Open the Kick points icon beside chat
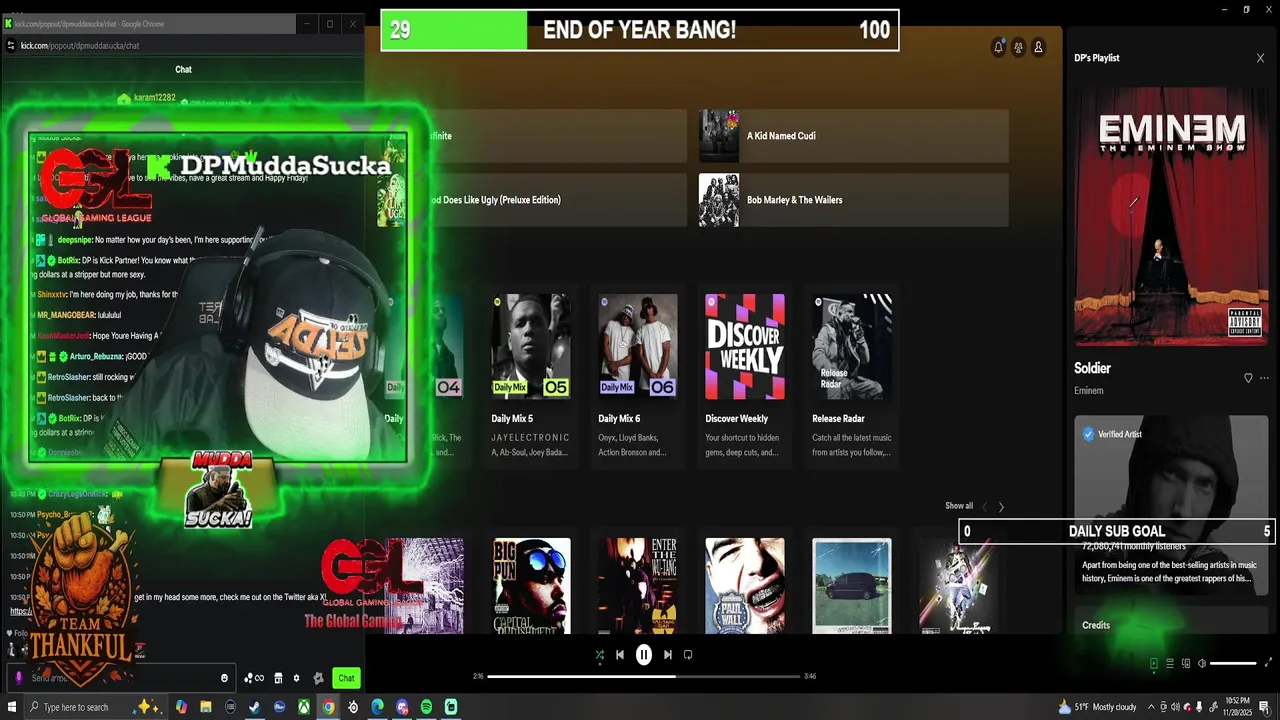 (x=254, y=678)
